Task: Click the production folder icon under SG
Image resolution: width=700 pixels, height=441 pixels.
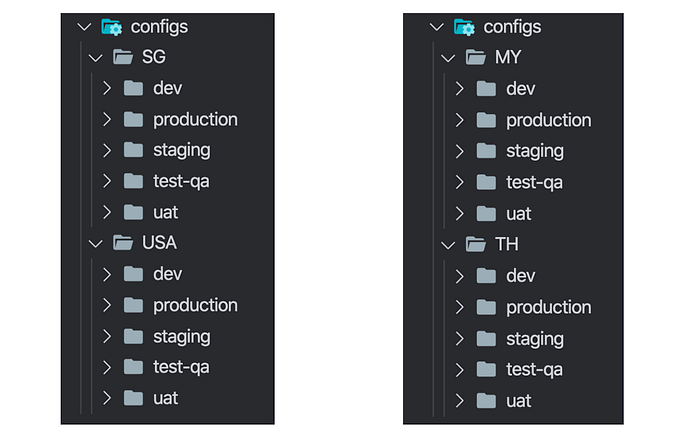Action: click(x=134, y=119)
